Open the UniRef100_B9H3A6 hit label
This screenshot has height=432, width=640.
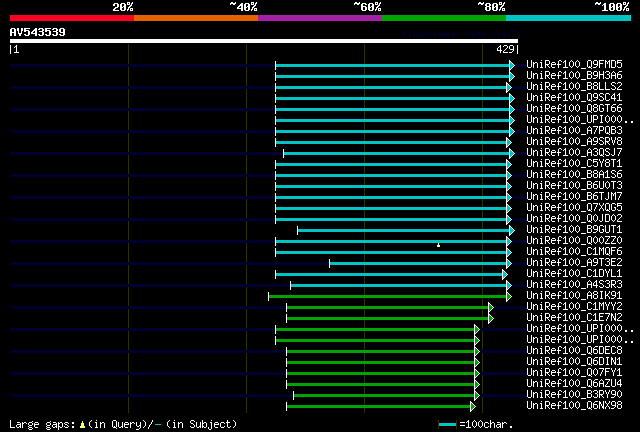tap(574, 76)
